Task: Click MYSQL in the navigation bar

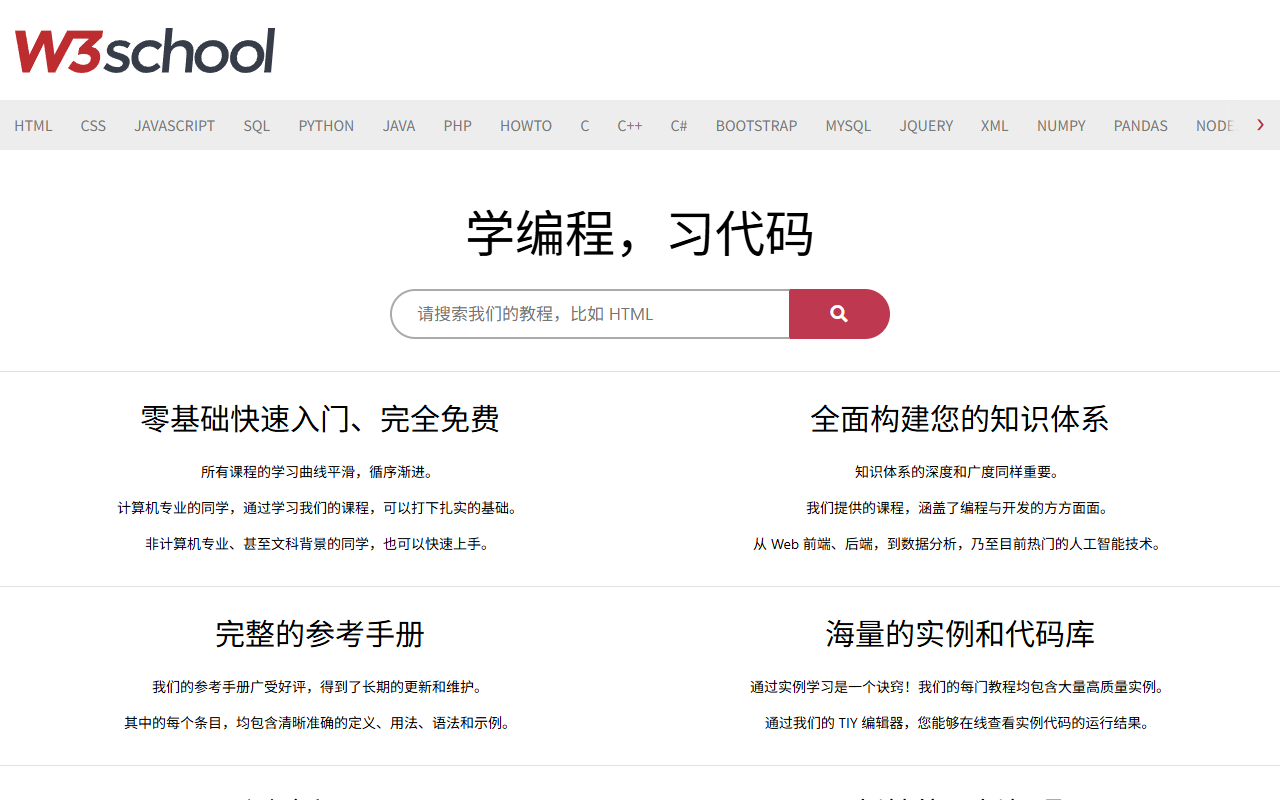Action: tap(848, 126)
